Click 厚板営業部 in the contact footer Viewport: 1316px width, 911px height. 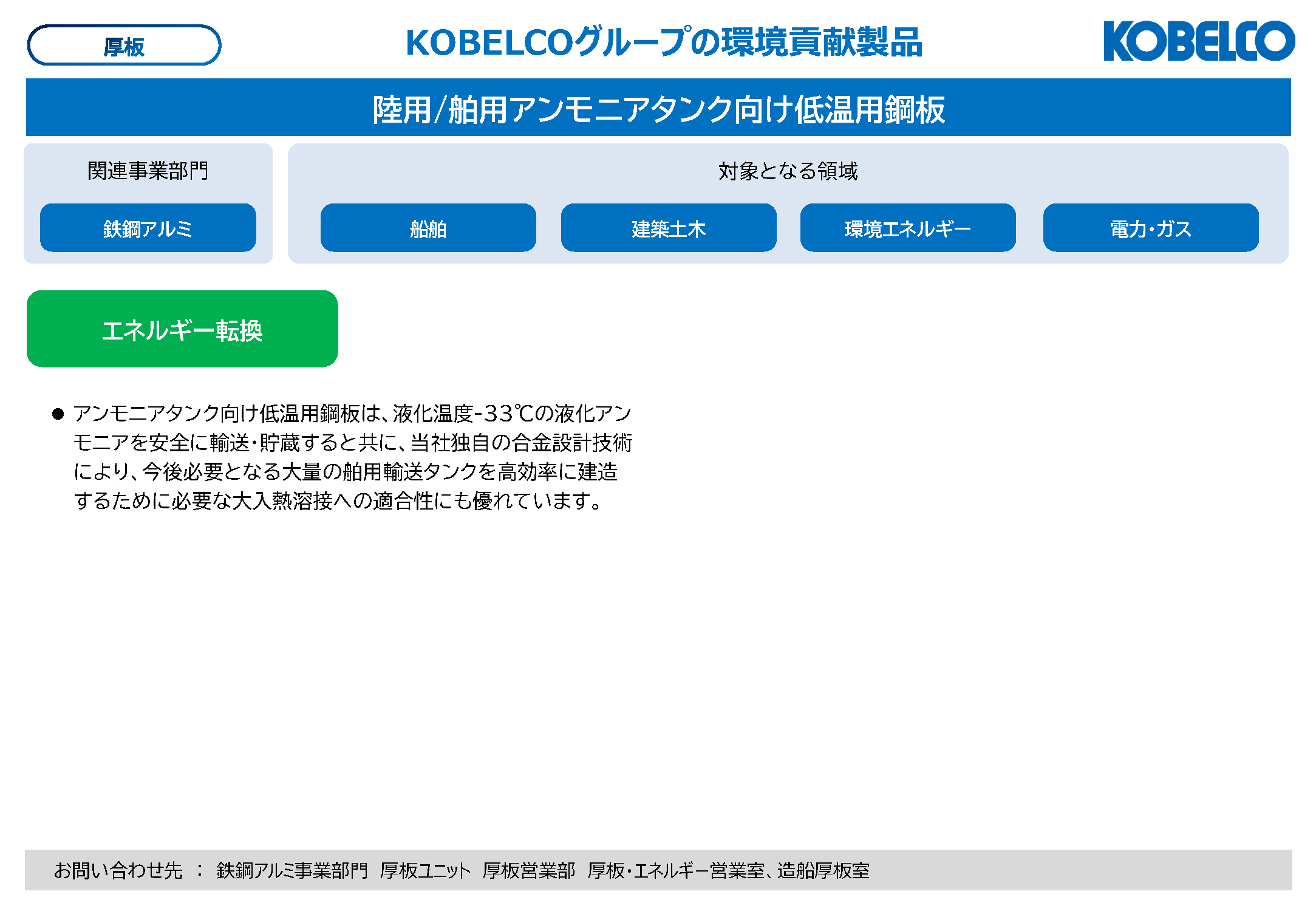pyautogui.click(x=529, y=870)
